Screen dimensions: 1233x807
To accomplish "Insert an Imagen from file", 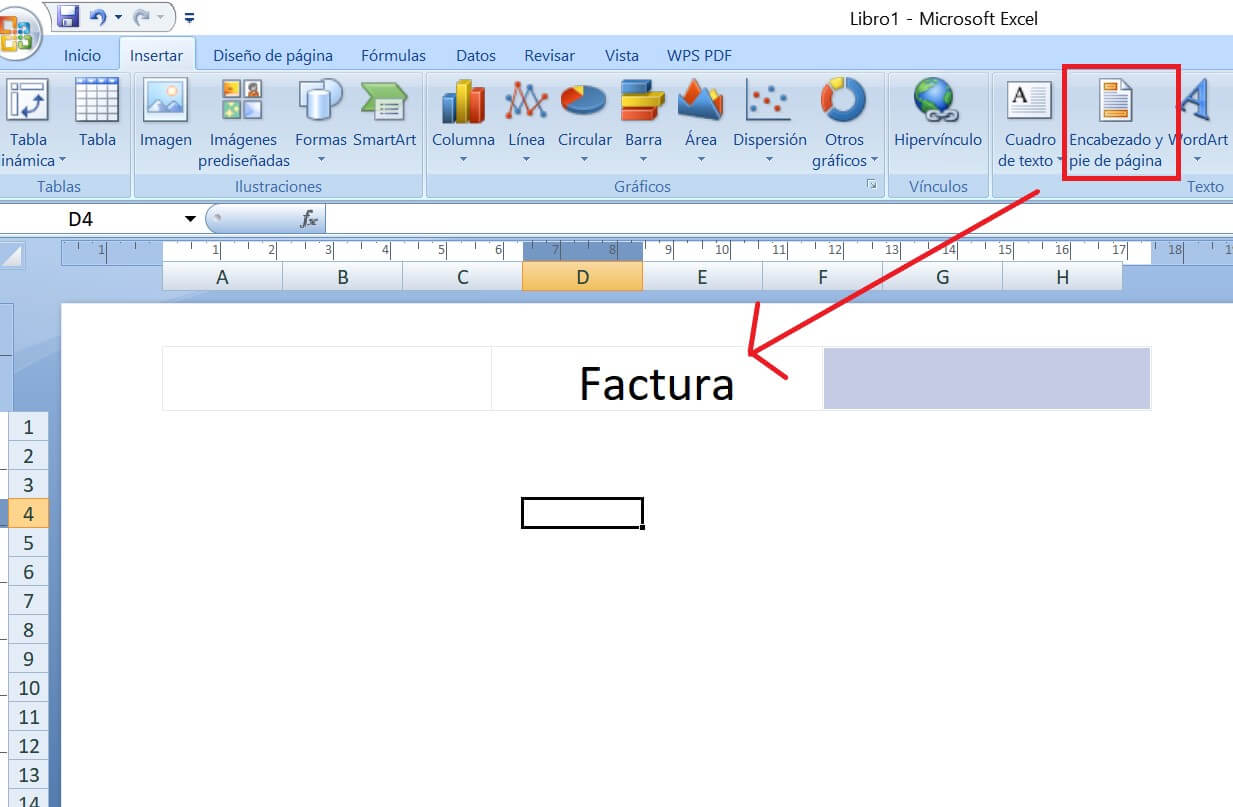I will [x=166, y=113].
